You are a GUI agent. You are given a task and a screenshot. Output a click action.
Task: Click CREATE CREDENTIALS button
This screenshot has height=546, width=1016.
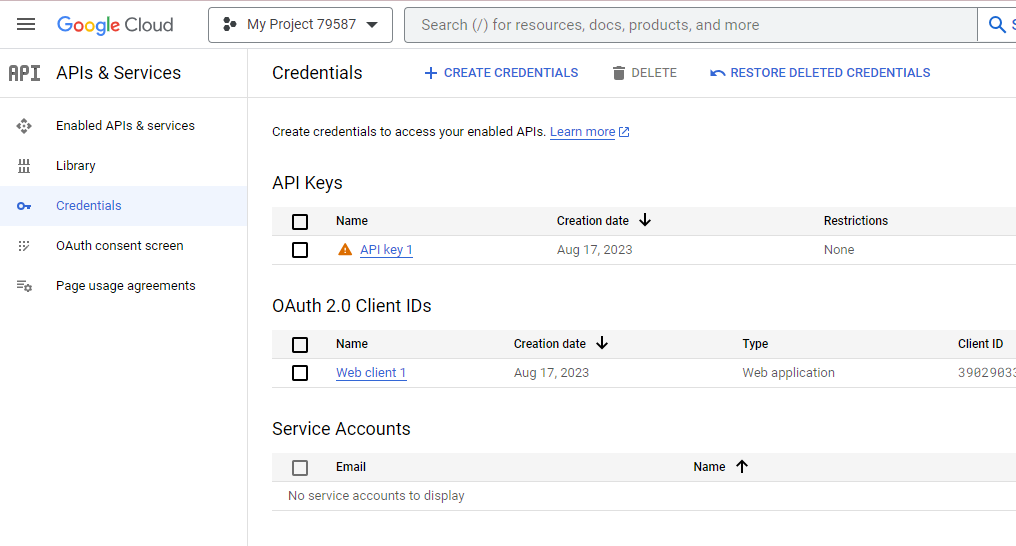(x=501, y=73)
